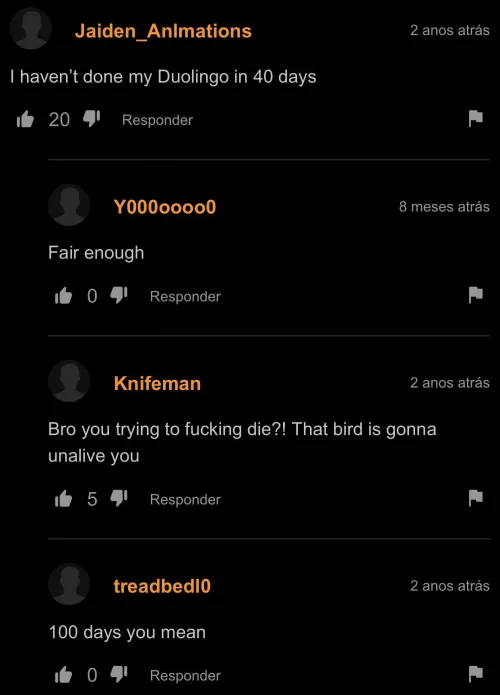This screenshot has height=695, width=500.
Task: Open Knifeman's username link
Action: point(157,383)
